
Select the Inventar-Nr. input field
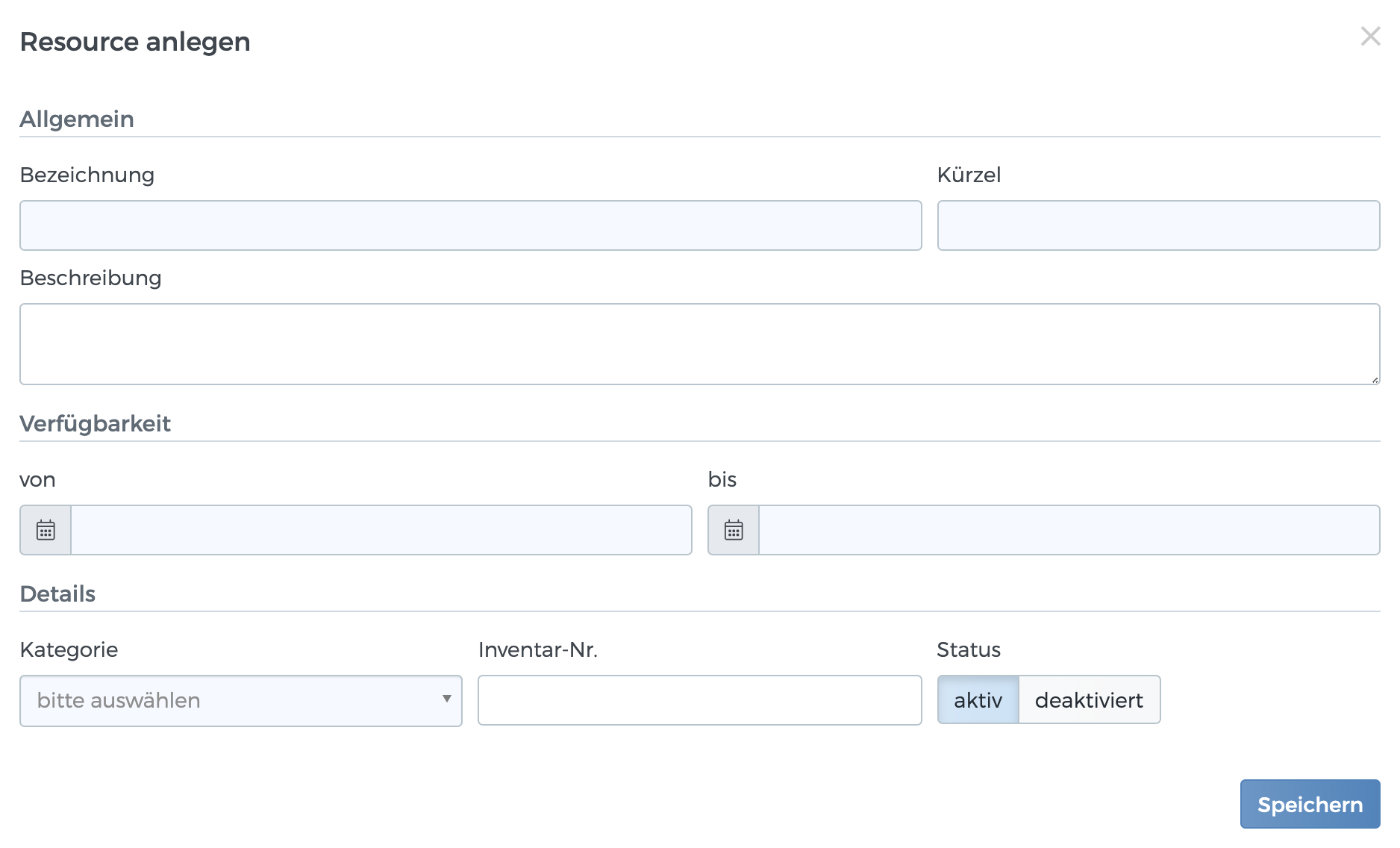pyautogui.click(x=699, y=700)
